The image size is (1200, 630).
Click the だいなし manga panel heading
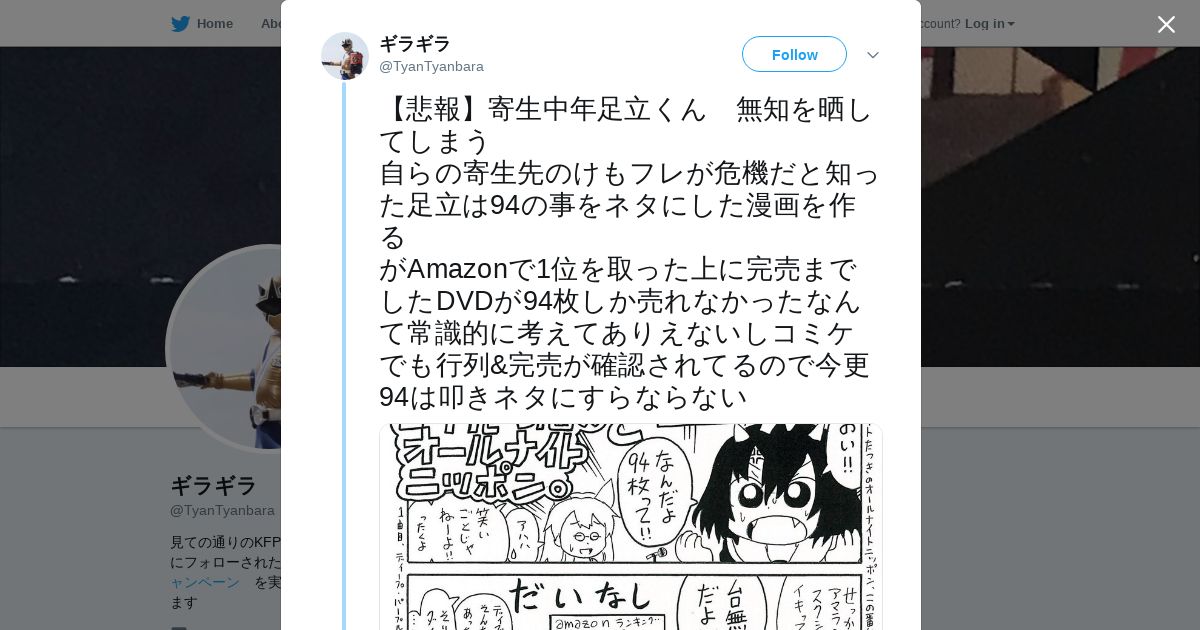tap(580, 597)
